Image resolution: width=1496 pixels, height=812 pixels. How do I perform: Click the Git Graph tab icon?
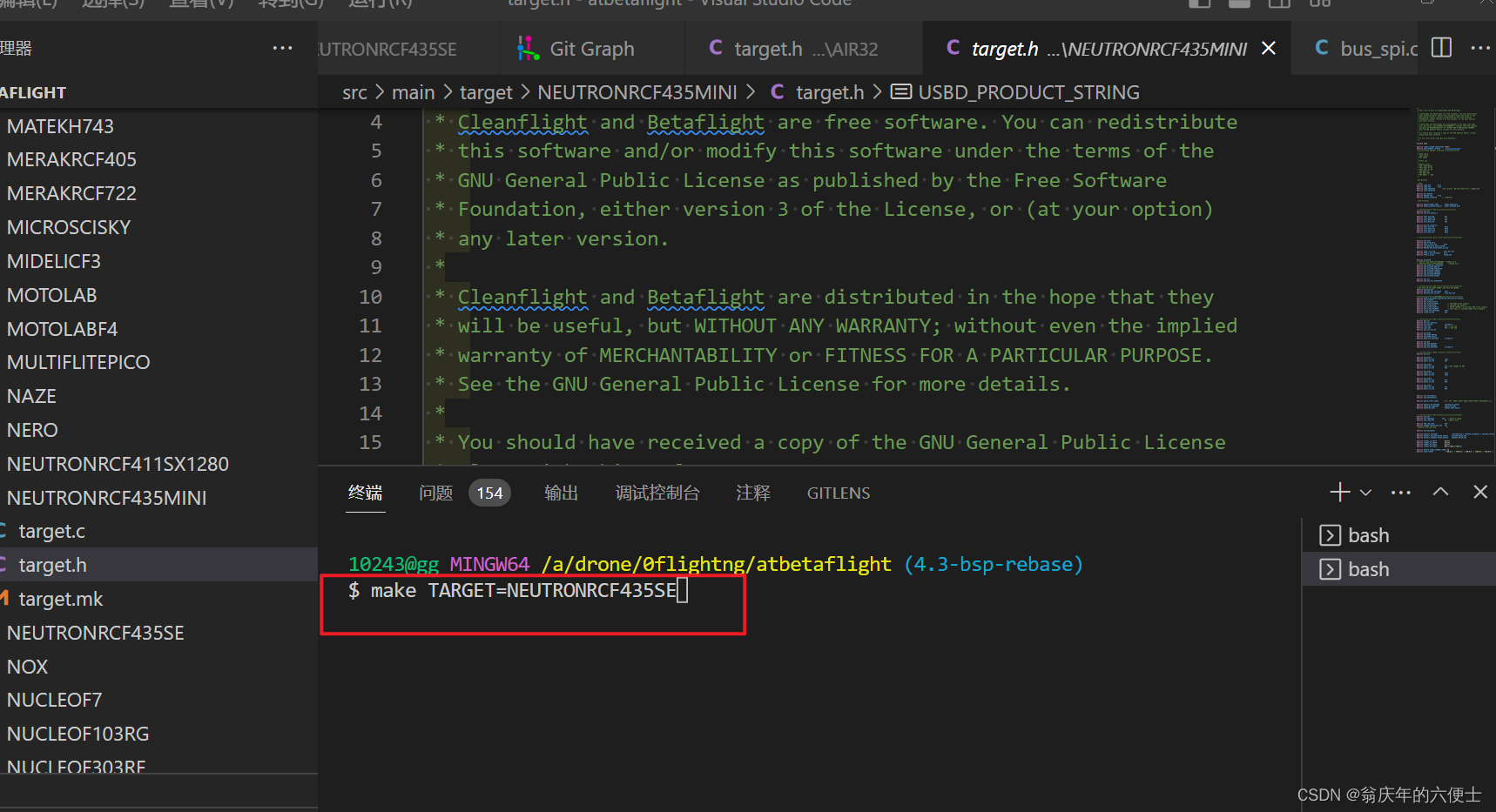528,49
